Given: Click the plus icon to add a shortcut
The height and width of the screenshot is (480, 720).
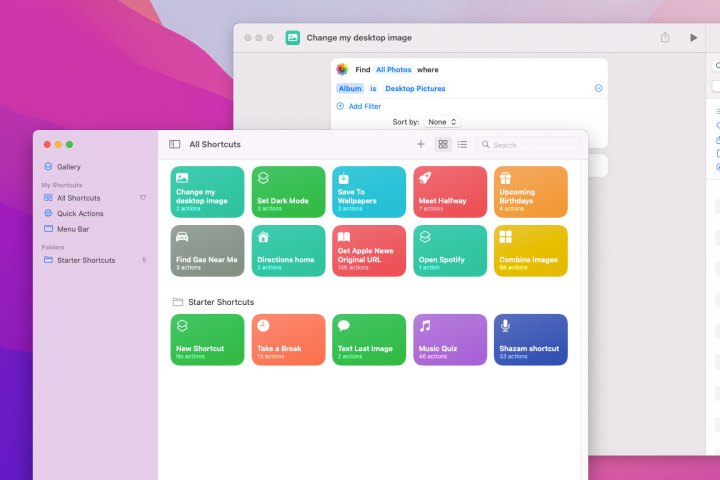Looking at the screenshot, I should click(x=421, y=144).
